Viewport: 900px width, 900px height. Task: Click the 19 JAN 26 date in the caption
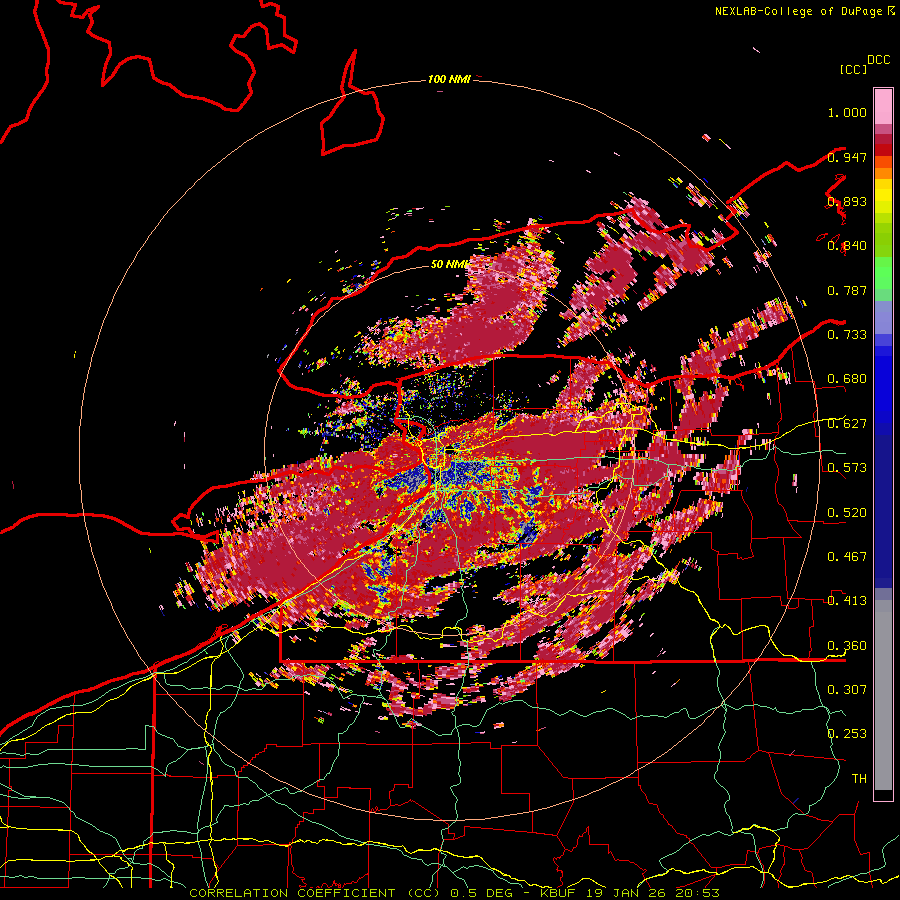pos(624,893)
